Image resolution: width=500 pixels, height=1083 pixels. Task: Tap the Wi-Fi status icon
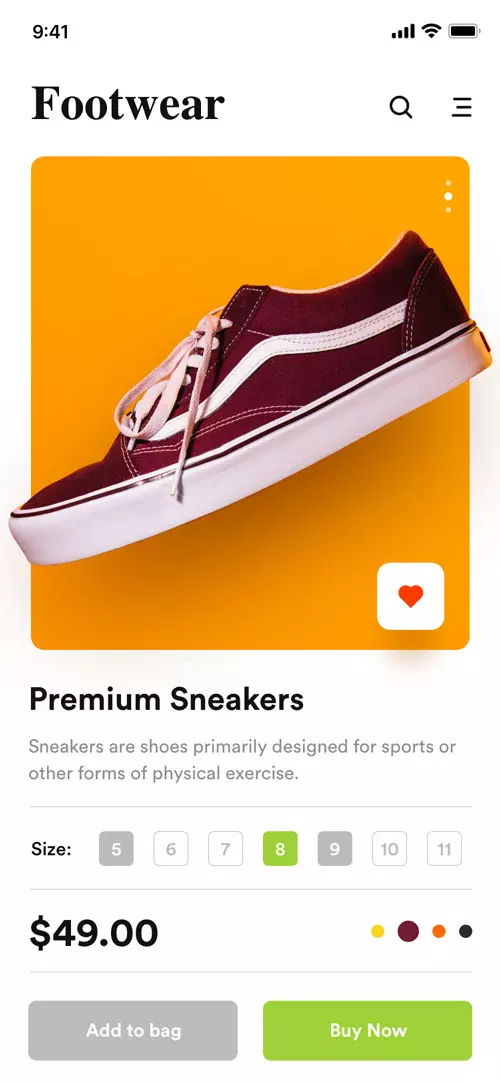pyautogui.click(x=432, y=31)
